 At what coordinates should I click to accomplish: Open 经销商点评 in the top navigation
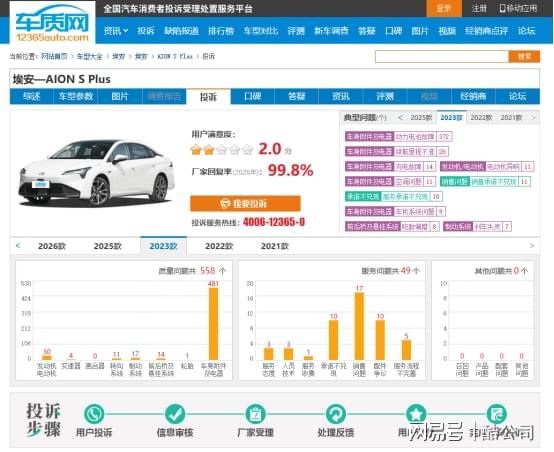click(x=487, y=31)
